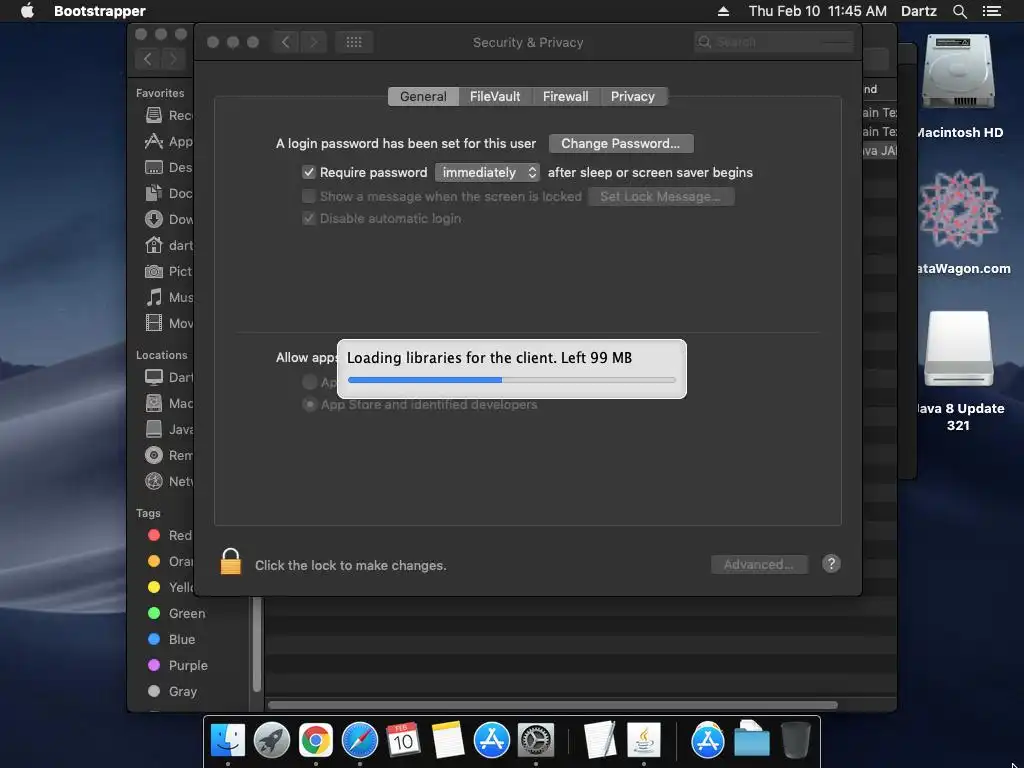Open Music in Finder Favorites

click(169, 297)
